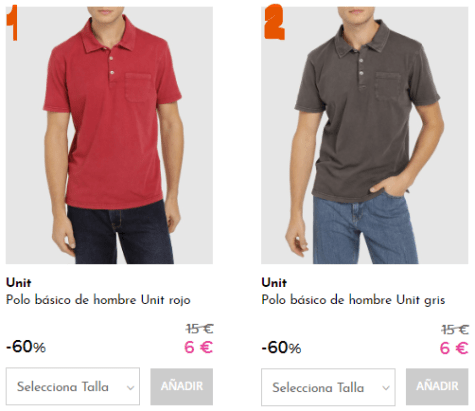Click AÑADIR button for the red polo

(x=182, y=387)
